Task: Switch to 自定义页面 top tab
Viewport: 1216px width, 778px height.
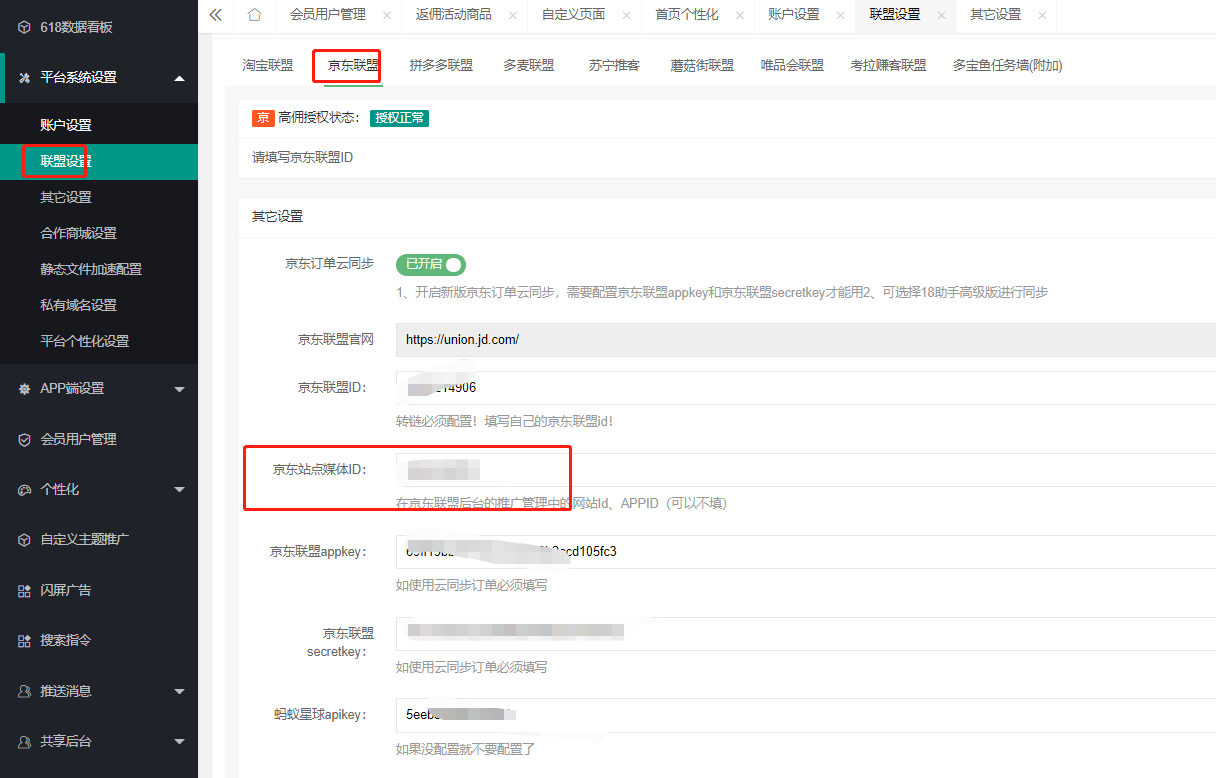Action: point(573,15)
